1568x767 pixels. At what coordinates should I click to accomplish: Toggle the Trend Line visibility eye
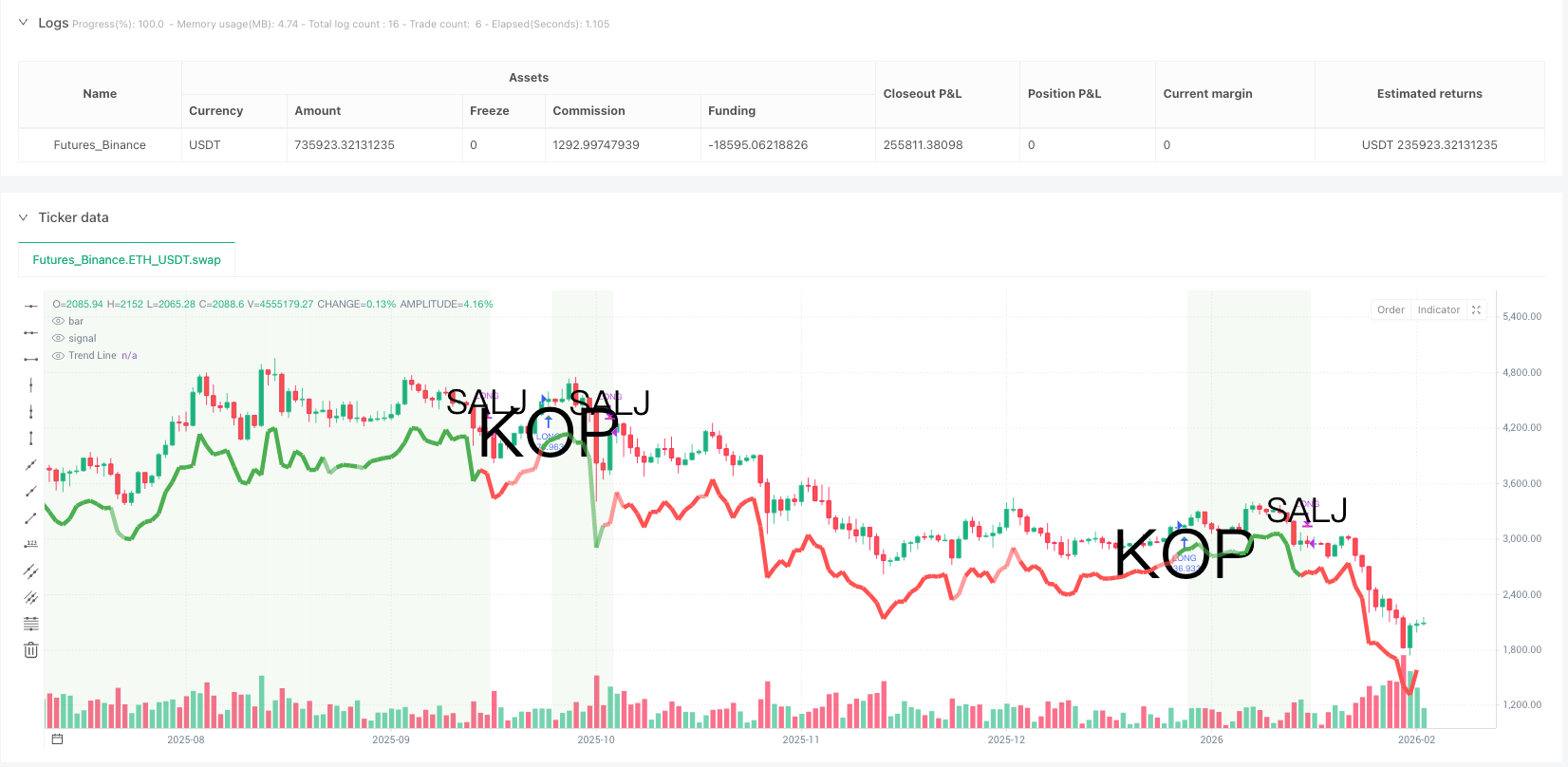tap(59, 356)
